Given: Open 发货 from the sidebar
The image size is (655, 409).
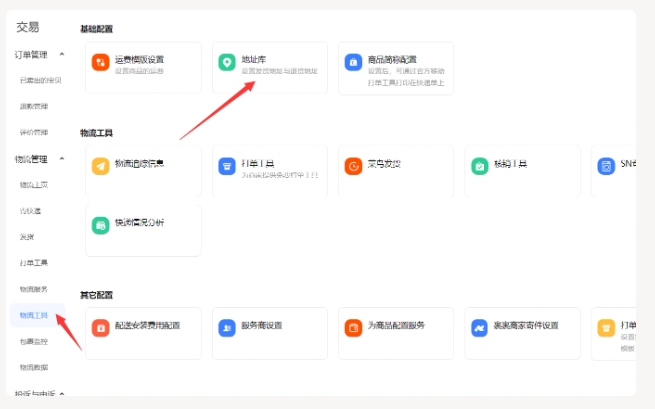Looking at the screenshot, I should pos(27,237).
